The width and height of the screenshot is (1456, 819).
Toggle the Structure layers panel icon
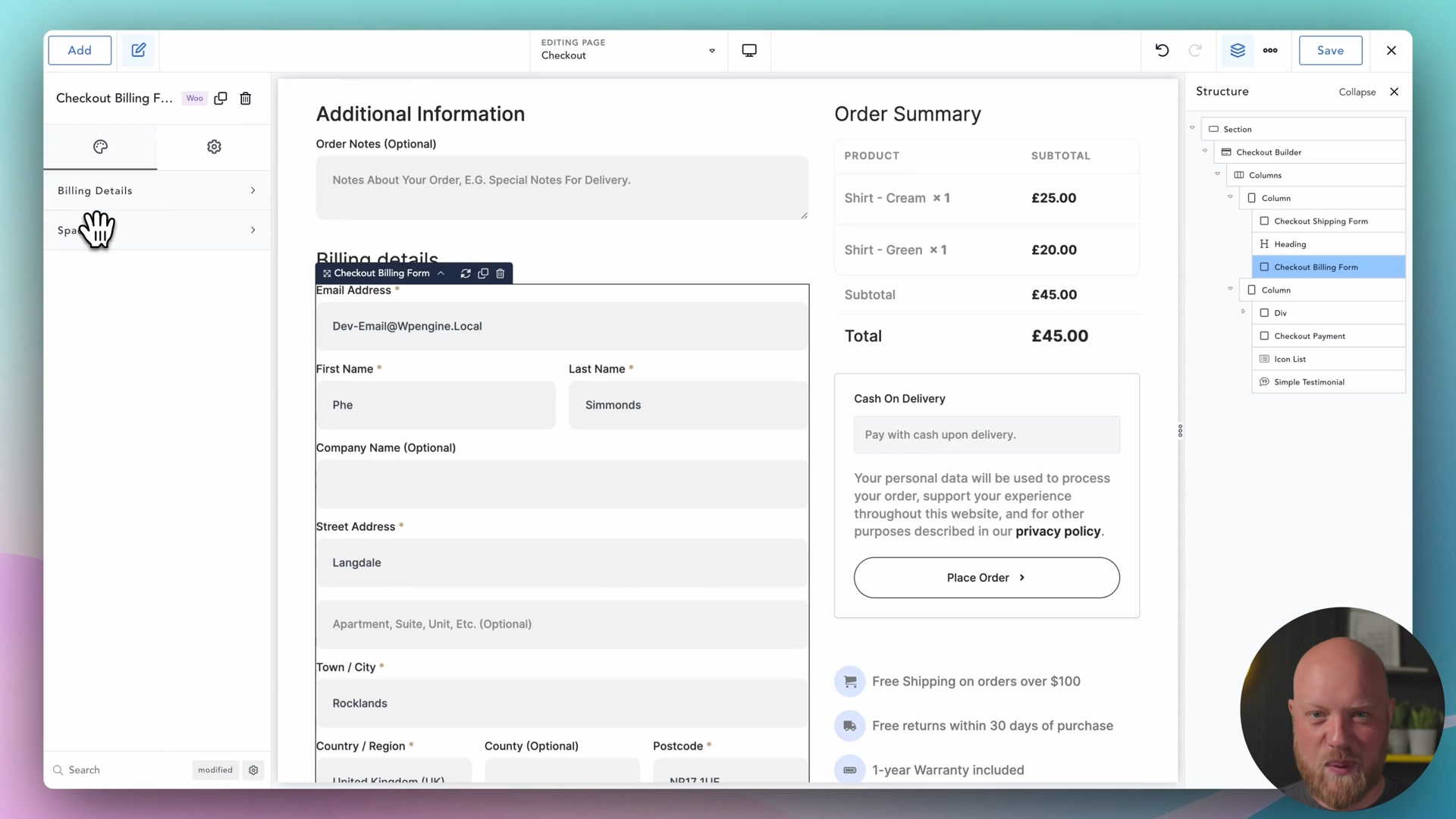click(x=1238, y=50)
